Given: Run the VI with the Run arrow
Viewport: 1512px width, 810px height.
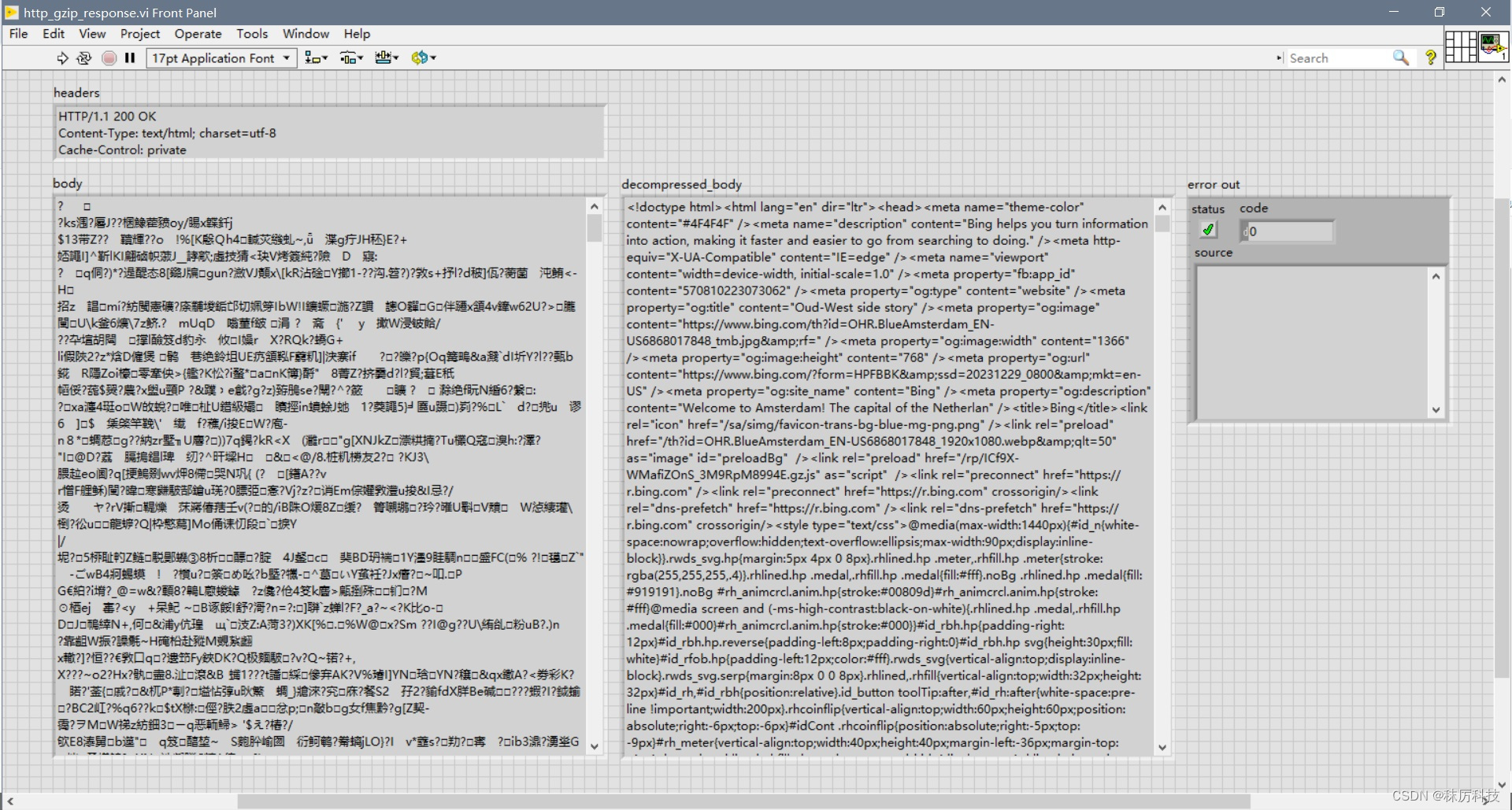Looking at the screenshot, I should coord(62,57).
